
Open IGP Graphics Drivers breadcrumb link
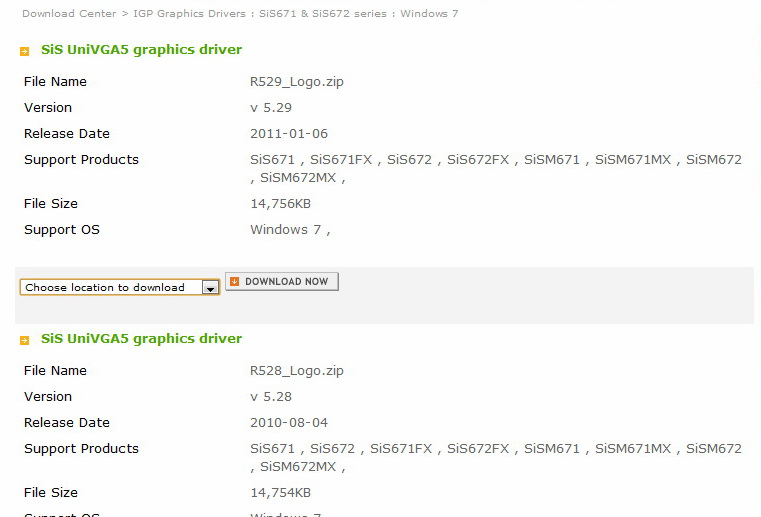(x=190, y=14)
